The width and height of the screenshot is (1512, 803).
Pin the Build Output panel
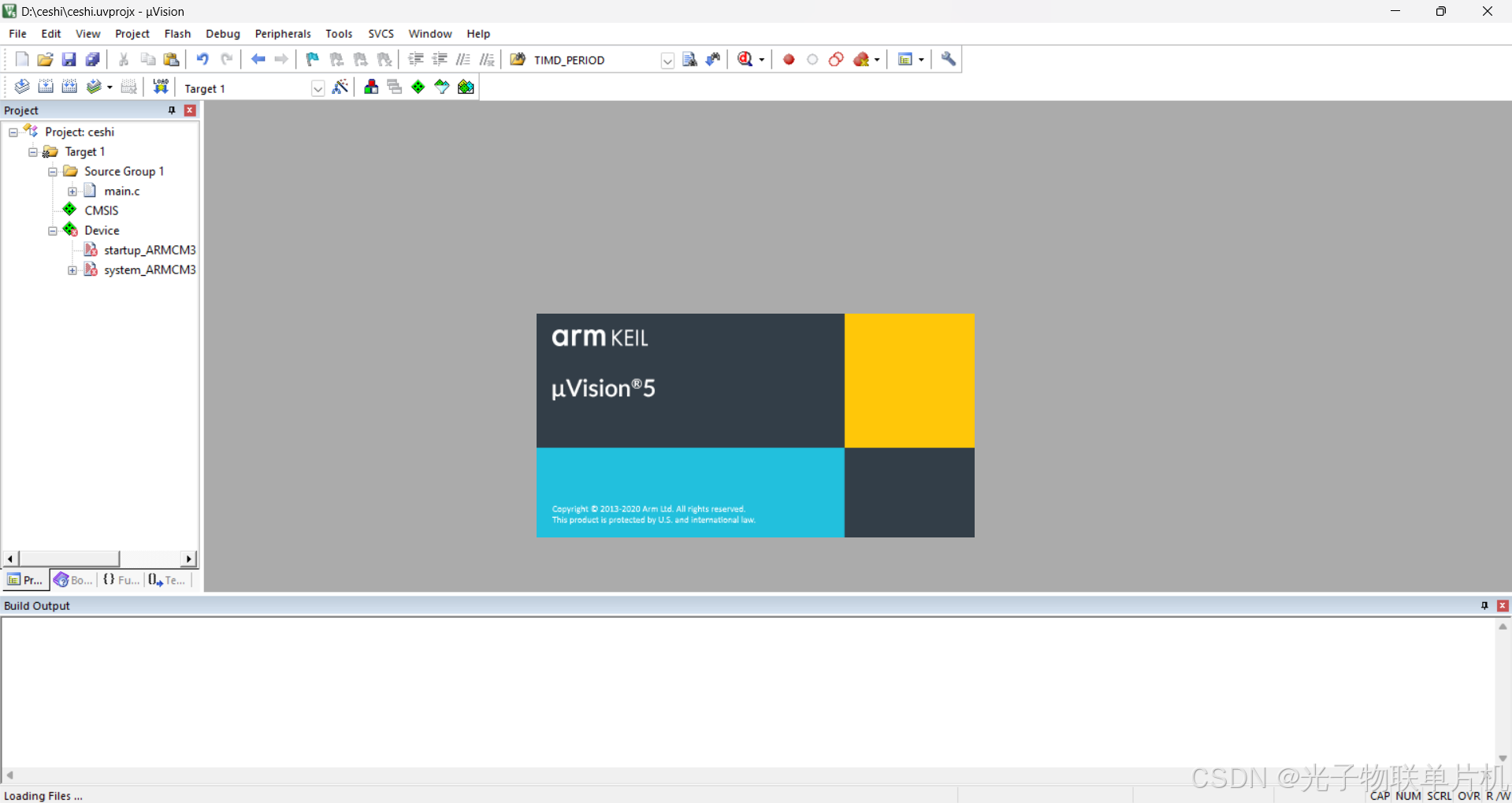[1485, 605]
